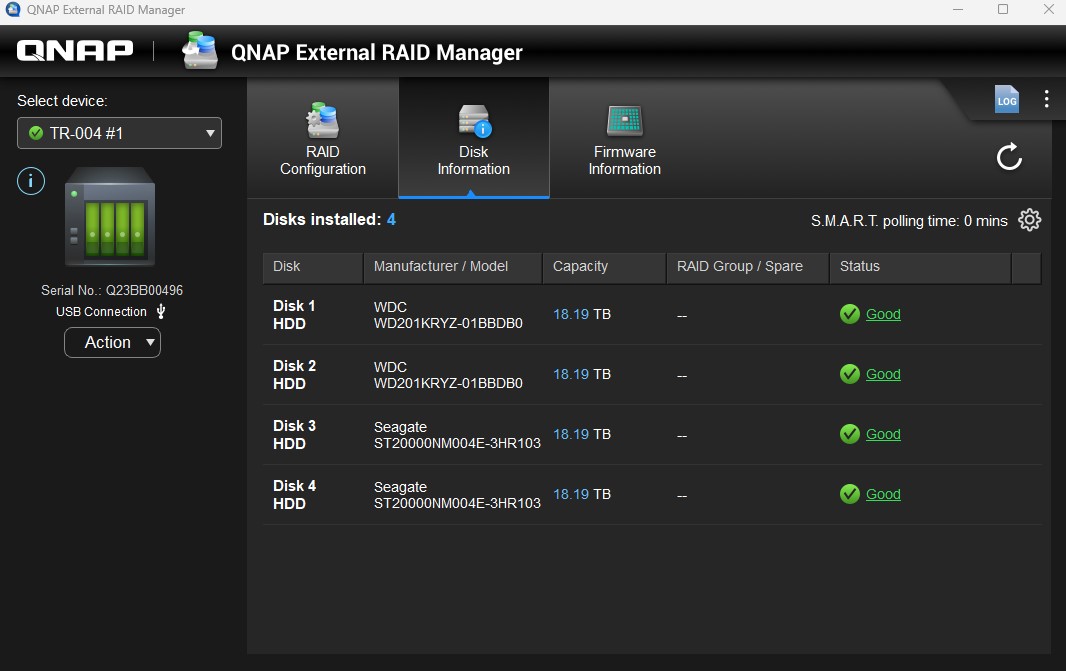This screenshot has height=671, width=1066.
Task: Select the Disk Information tab
Action: point(473,140)
